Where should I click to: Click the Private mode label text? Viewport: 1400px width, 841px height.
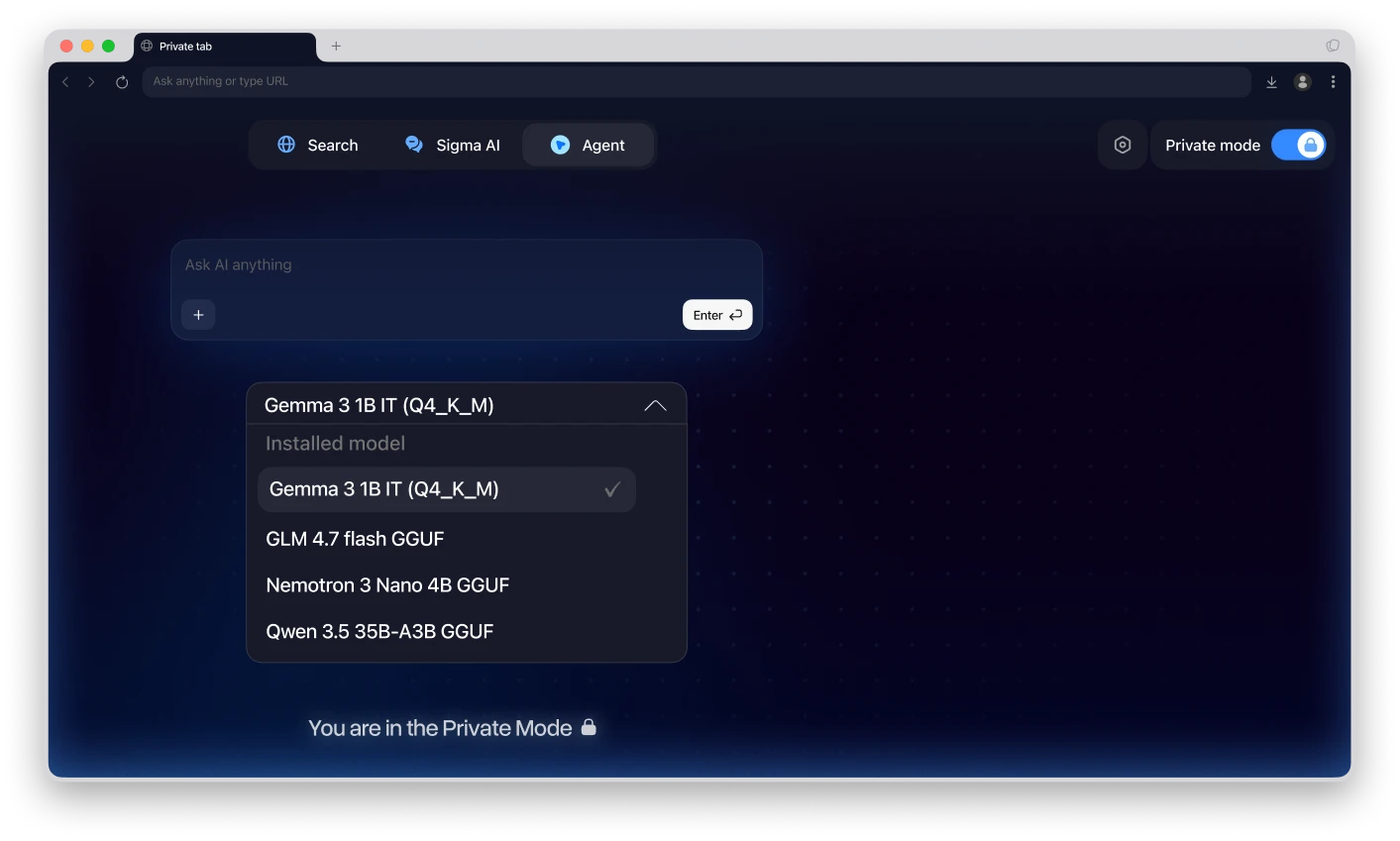1213,145
